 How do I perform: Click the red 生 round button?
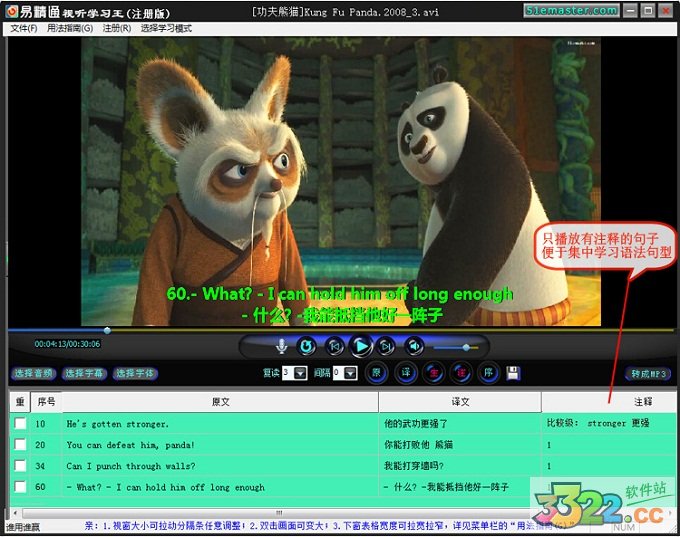pos(434,373)
